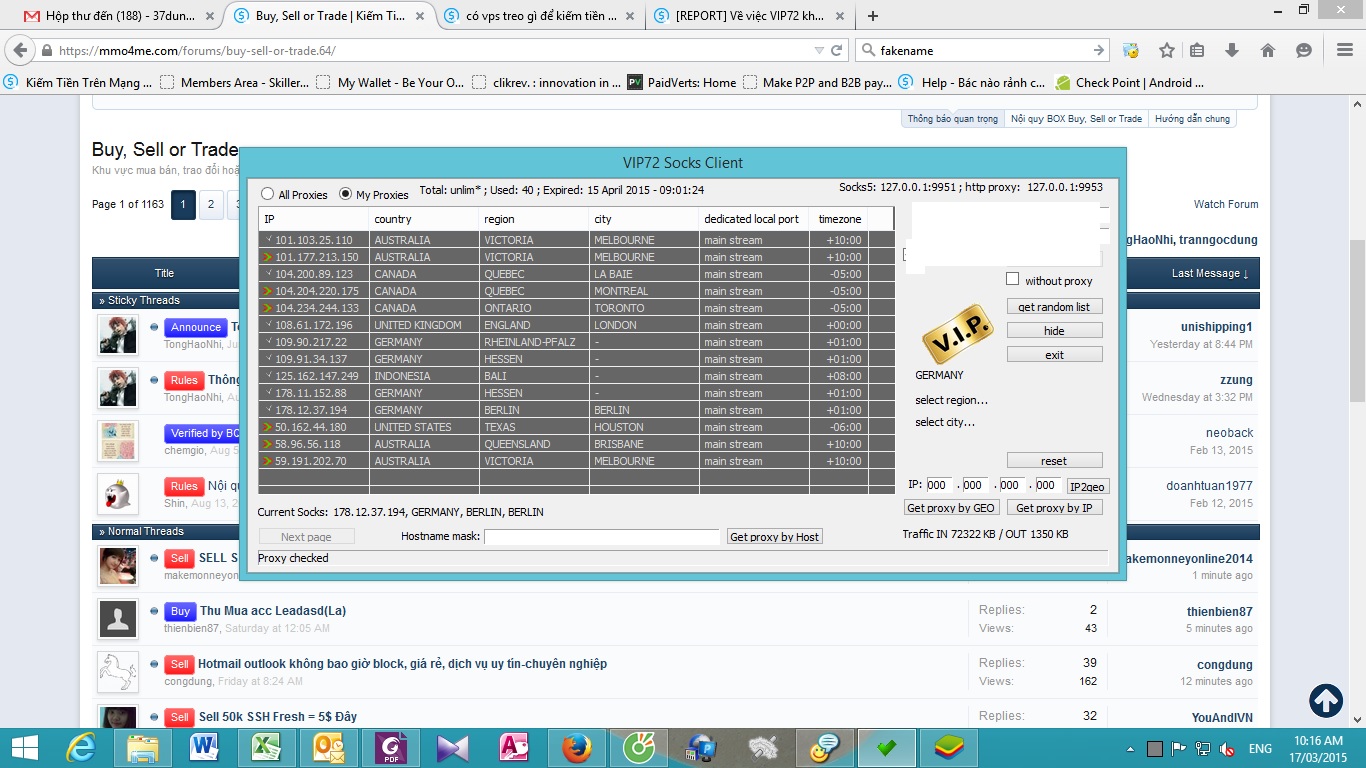Click the exit button in VIP72
1366x768 pixels.
pos(1054,355)
